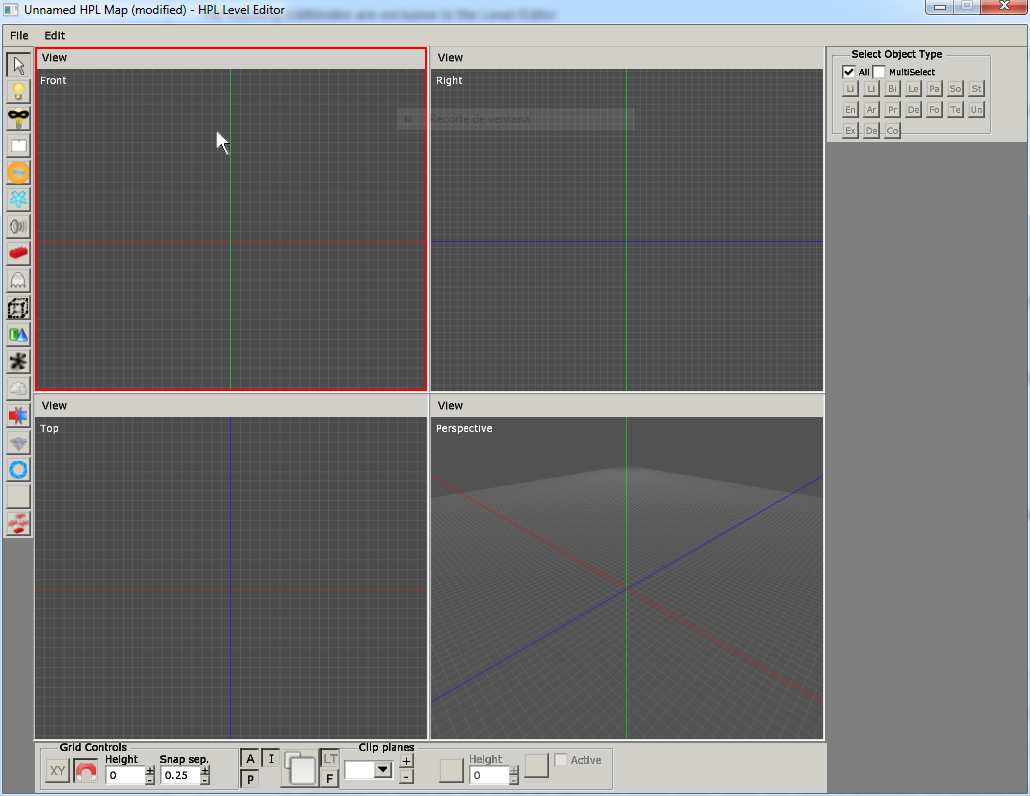Screen dimensions: 1030x796
Task: Pick the red brick Static Objects tool
Action: pyautogui.click(x=18, y=254)
